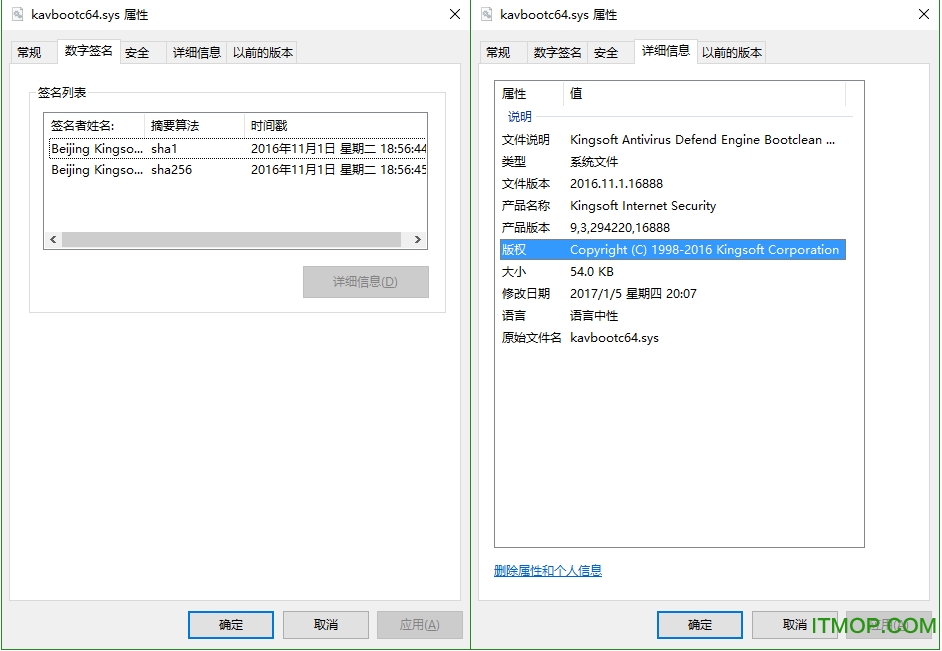Click 摘要算法 column header
Screen dimensions: 942x651
(195, 126)
